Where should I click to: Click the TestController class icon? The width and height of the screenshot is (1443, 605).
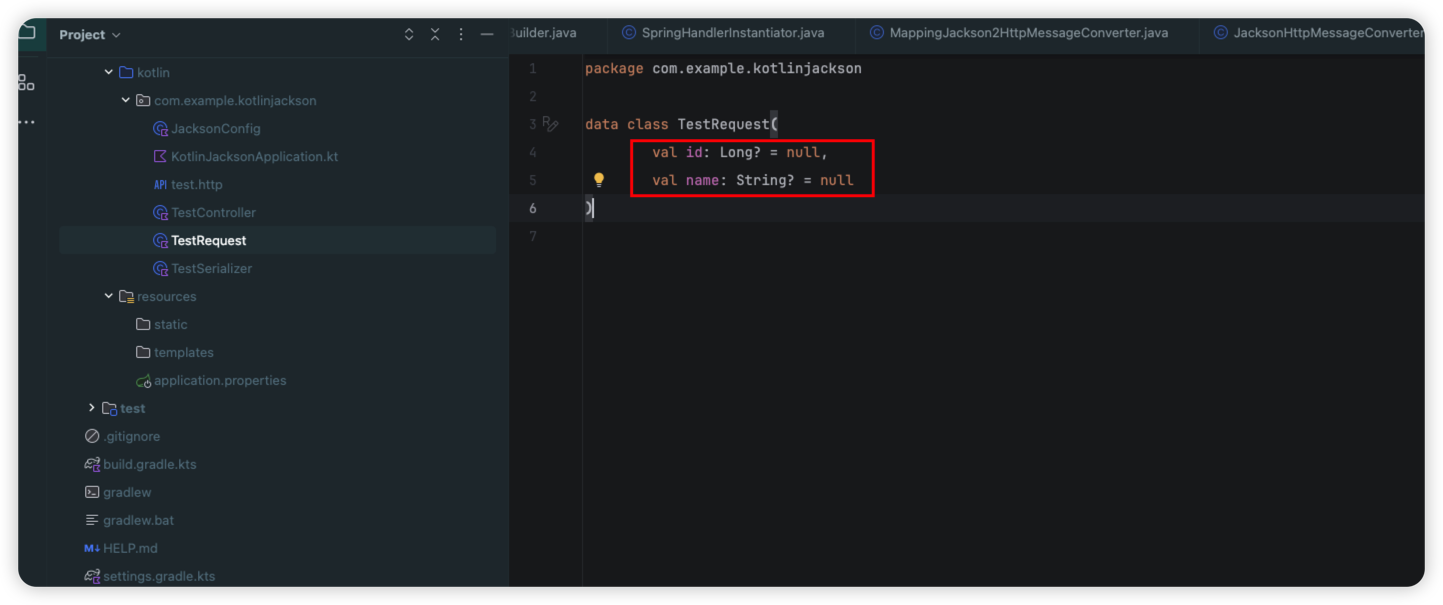pyautogui.click(x=160, y=213)
